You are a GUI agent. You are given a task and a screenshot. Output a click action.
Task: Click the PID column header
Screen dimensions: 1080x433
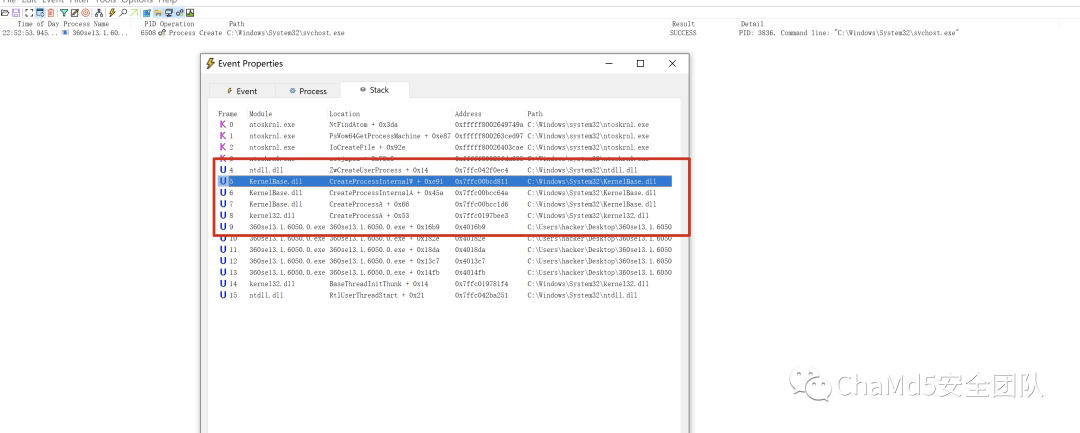[x=151, y=24]
